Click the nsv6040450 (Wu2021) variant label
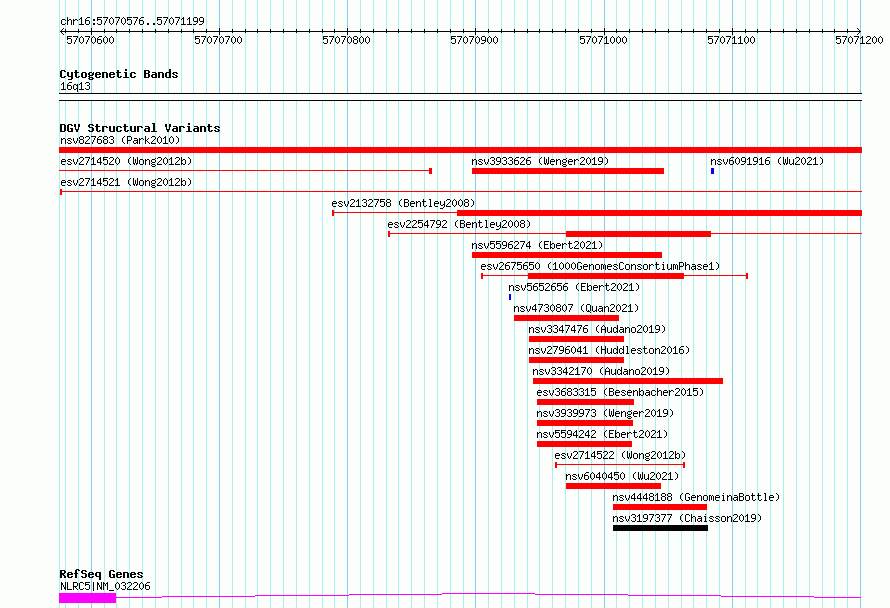The image size is (890, 608). (622, 476)
